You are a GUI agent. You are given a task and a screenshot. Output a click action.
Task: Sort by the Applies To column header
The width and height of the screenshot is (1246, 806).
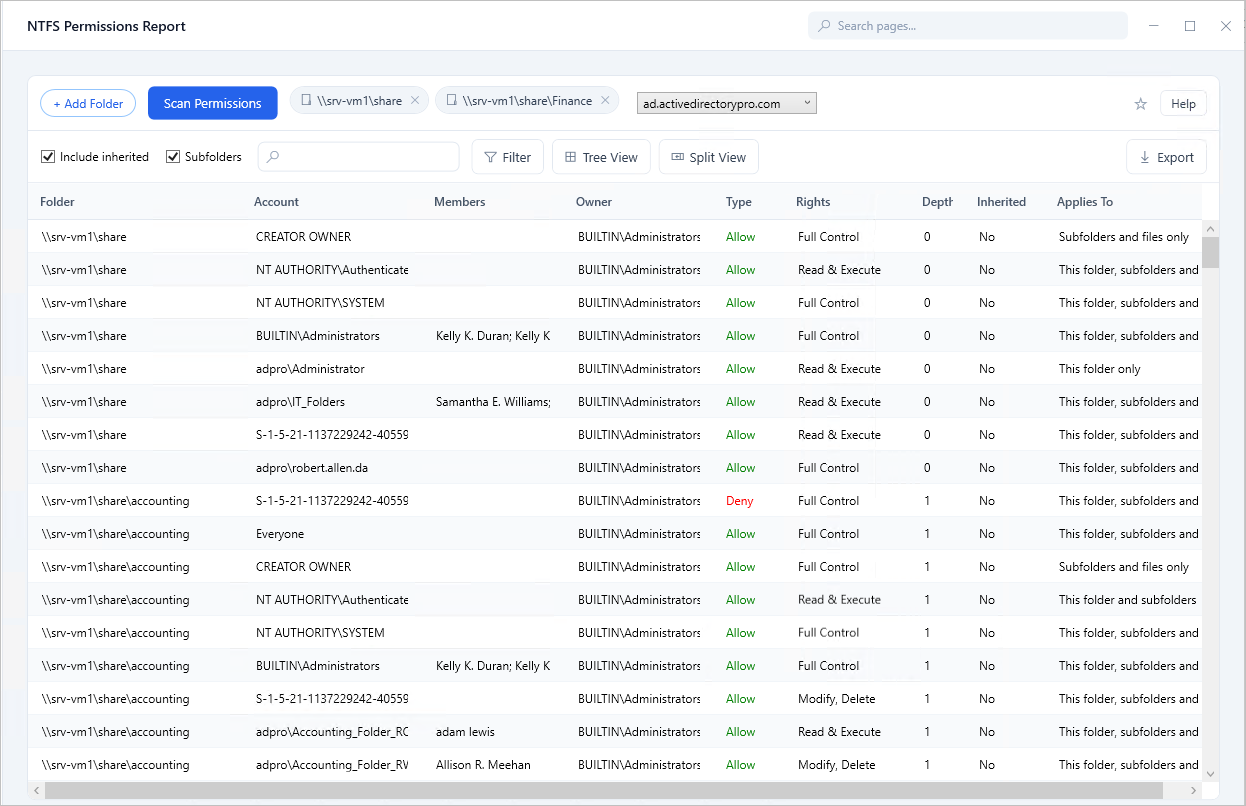(1085, 202)
